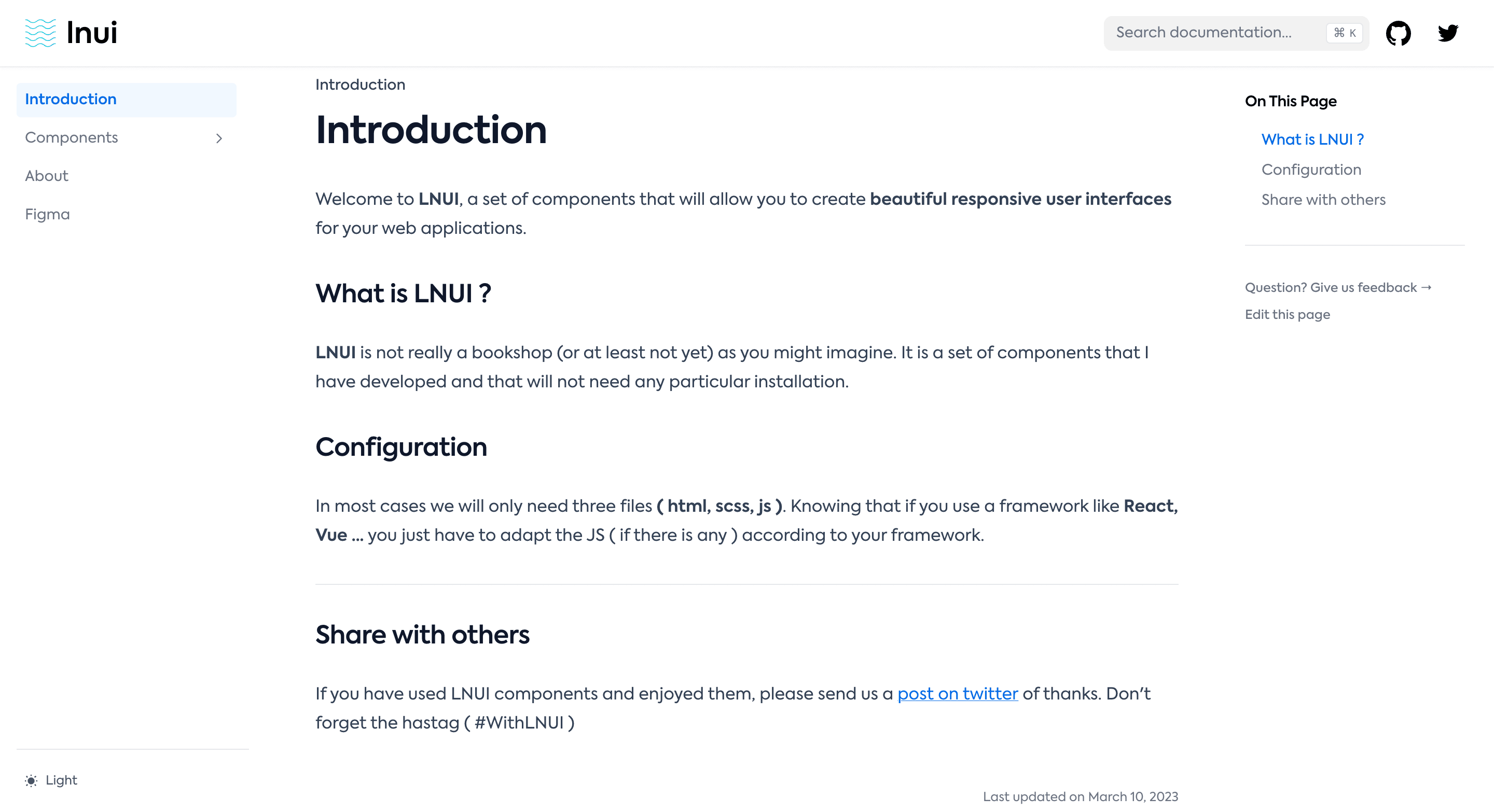This screenshot has height=812, width=1494.
Task: Click the Edit this page link
Action: point(1287,315)
